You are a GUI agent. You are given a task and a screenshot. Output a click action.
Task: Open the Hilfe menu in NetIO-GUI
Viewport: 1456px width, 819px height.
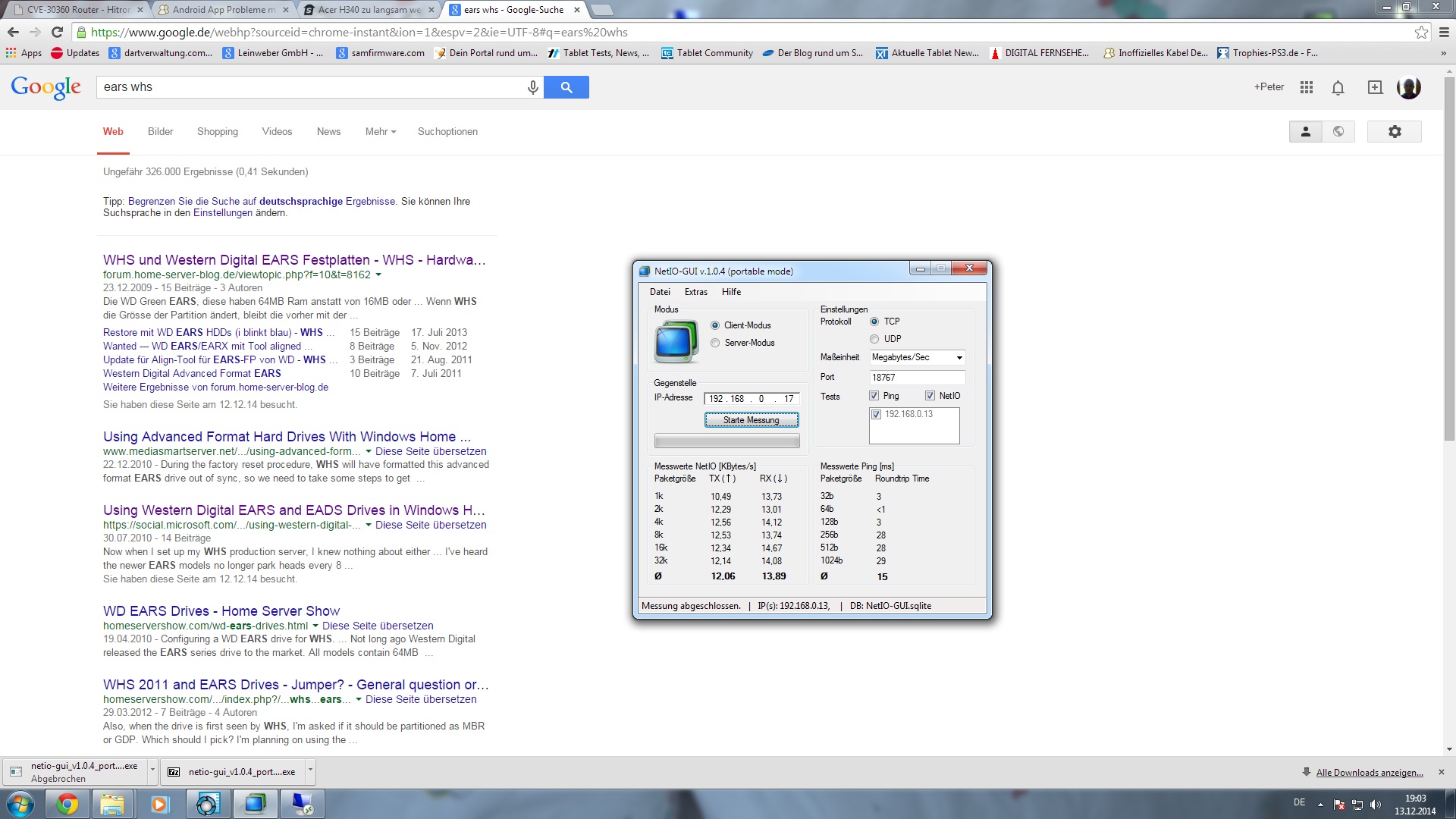[731, 292]
